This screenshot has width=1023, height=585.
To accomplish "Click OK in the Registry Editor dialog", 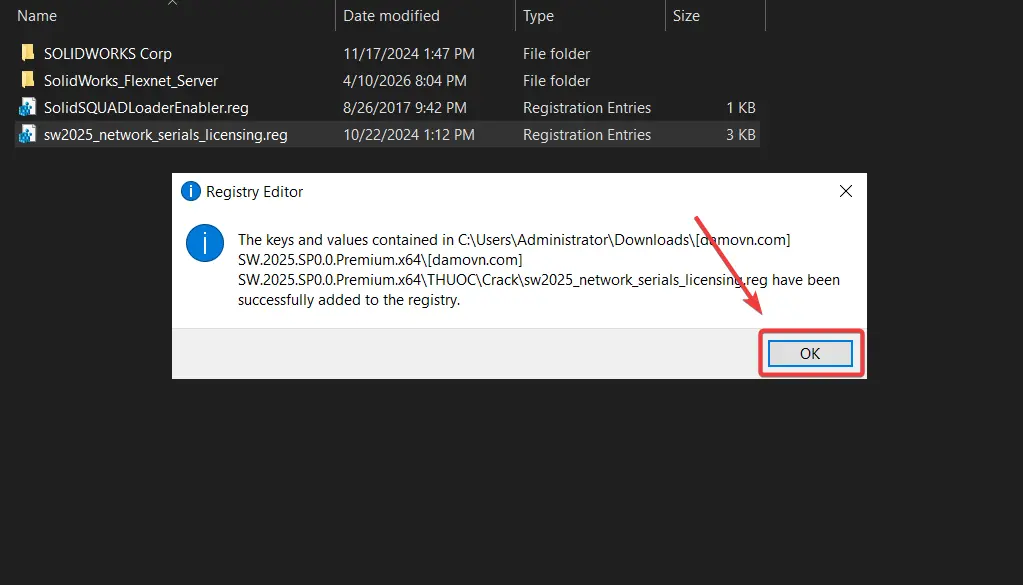I will (810, 353).
